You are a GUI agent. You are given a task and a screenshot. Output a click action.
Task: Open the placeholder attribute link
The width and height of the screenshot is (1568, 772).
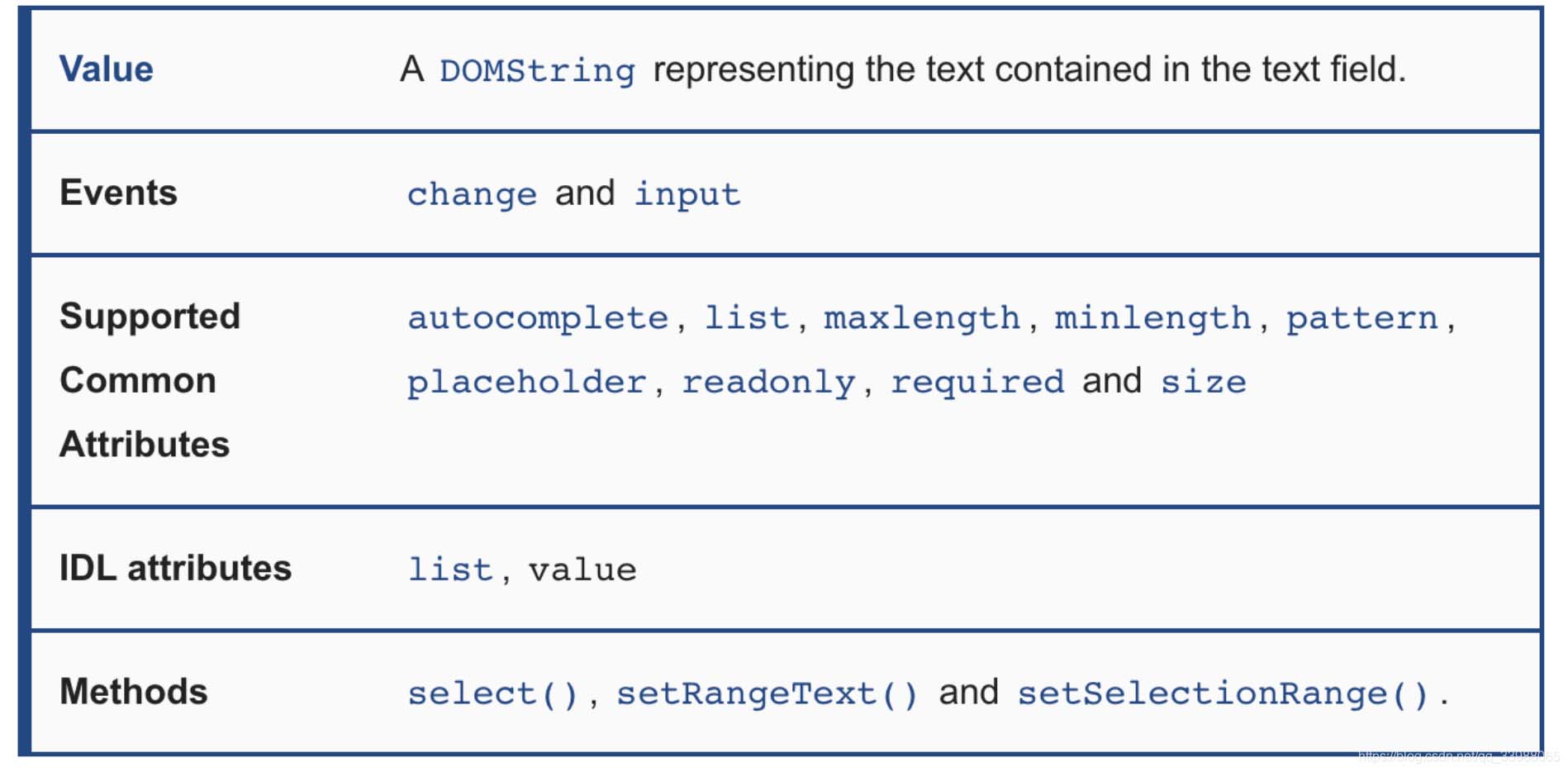[526, 383]
